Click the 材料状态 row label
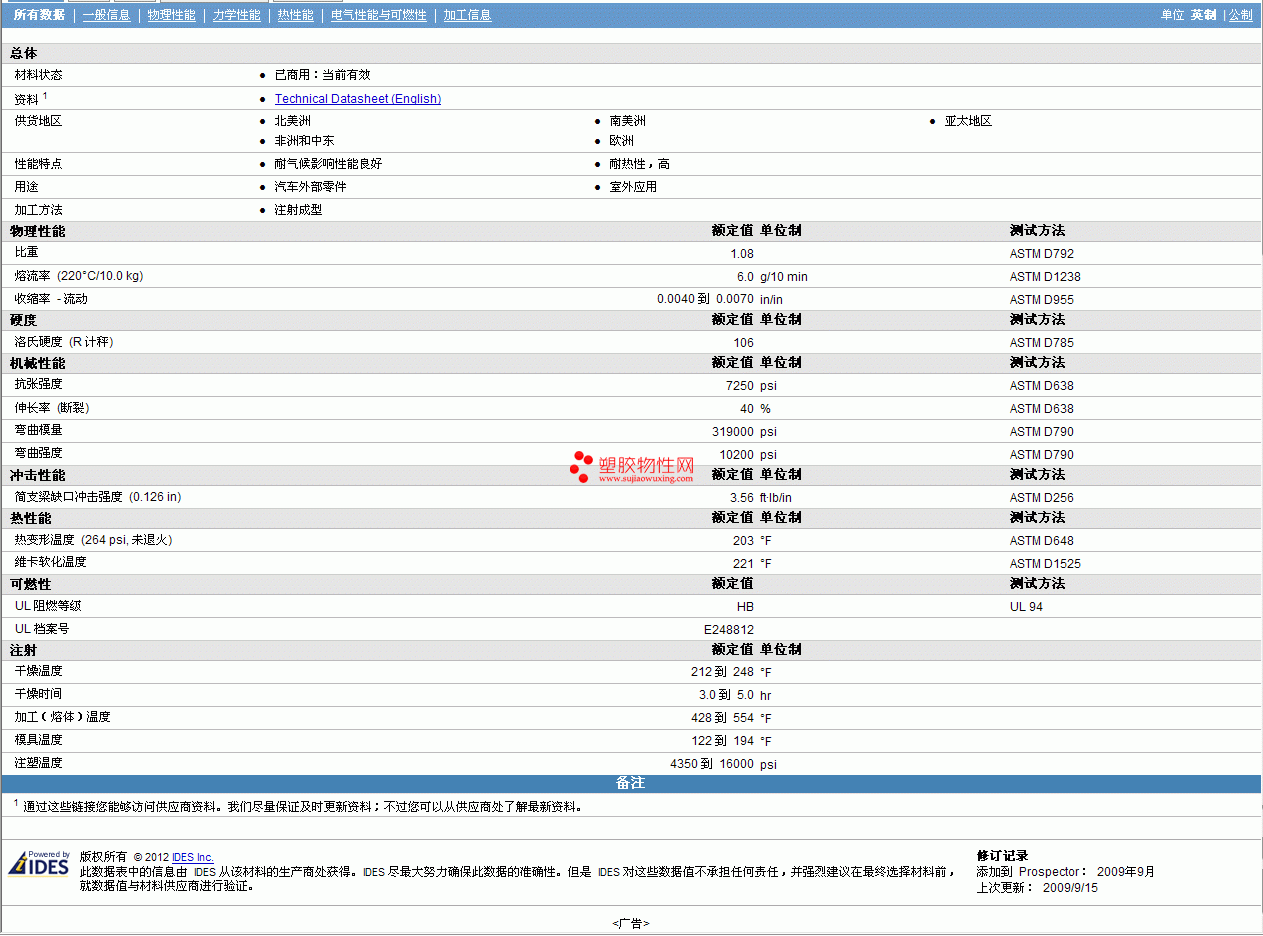 [x=38, y=75]
